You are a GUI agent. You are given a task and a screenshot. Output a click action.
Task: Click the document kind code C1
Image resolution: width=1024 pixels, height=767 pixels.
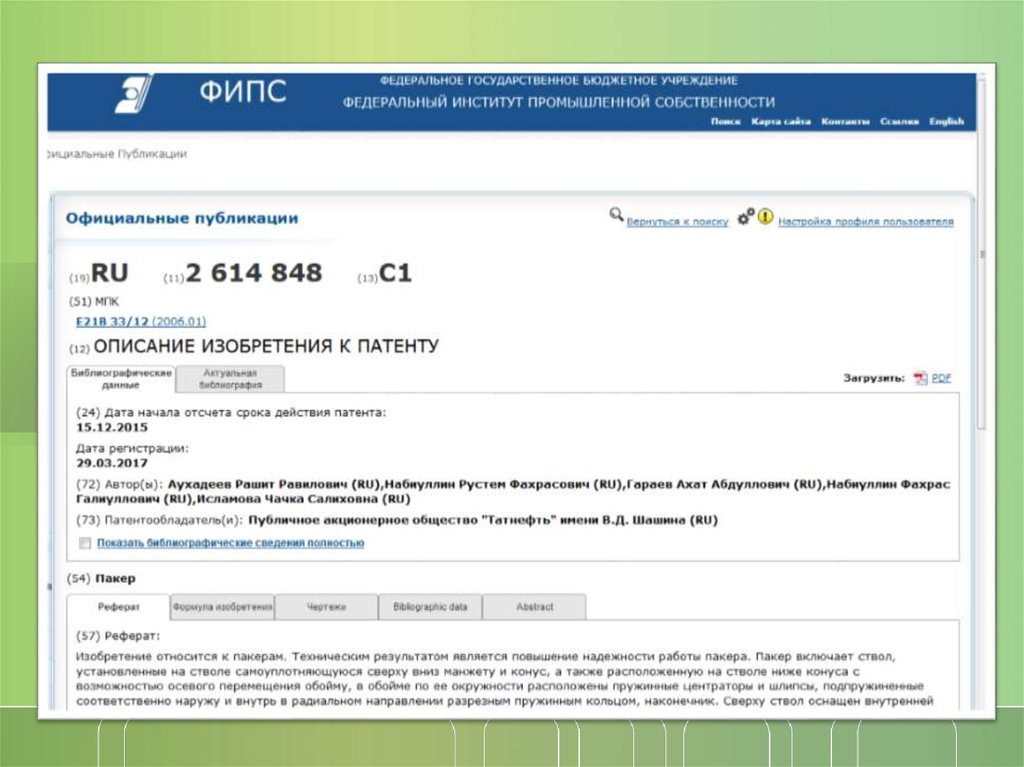pyautogui.click(x=395, y=273)
